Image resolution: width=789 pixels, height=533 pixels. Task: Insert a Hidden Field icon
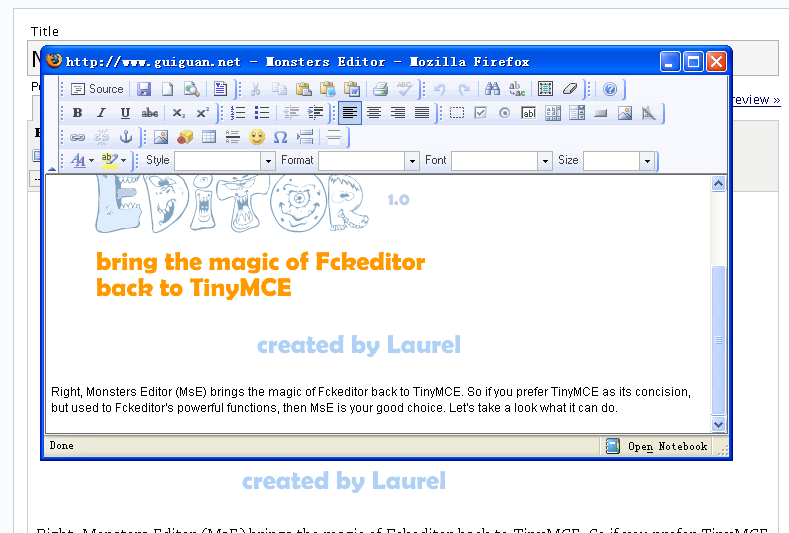pyautogui.click(x=649, y=113)
